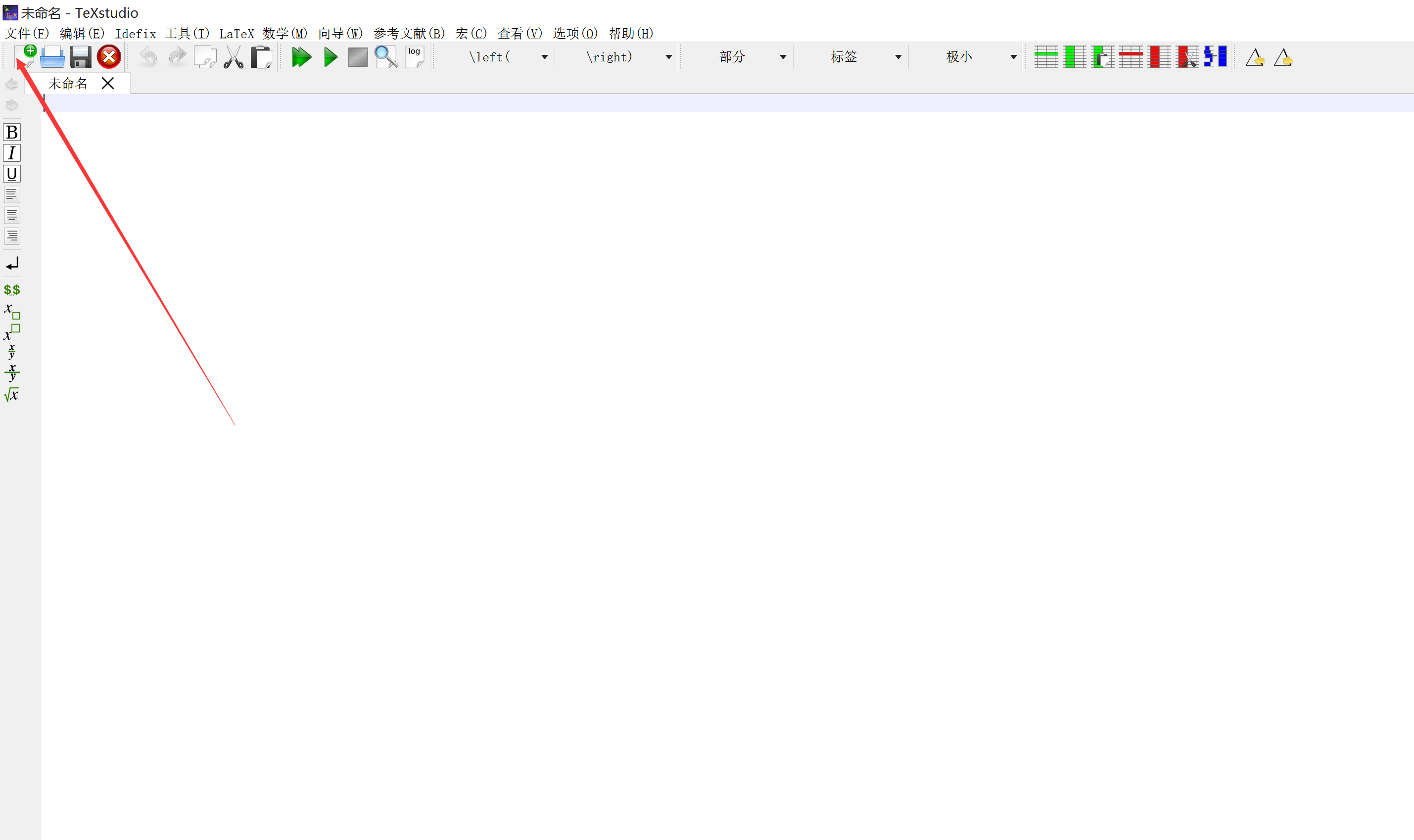The height and width of the screenshot is (840, 1414).
Task: Click the red close document icon
Action: [109, 57]
